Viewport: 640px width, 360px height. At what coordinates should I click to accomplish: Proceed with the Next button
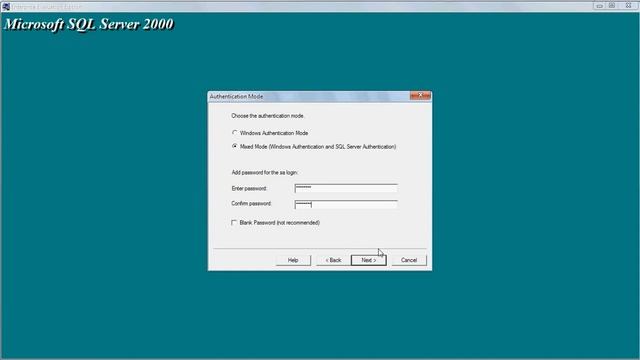pos(369,260)
